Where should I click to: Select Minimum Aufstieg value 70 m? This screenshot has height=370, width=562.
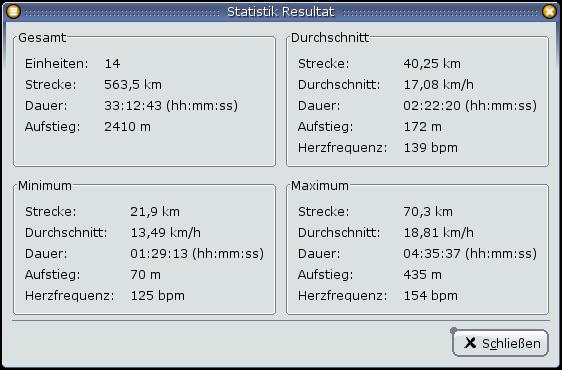(x=146, y=275)
